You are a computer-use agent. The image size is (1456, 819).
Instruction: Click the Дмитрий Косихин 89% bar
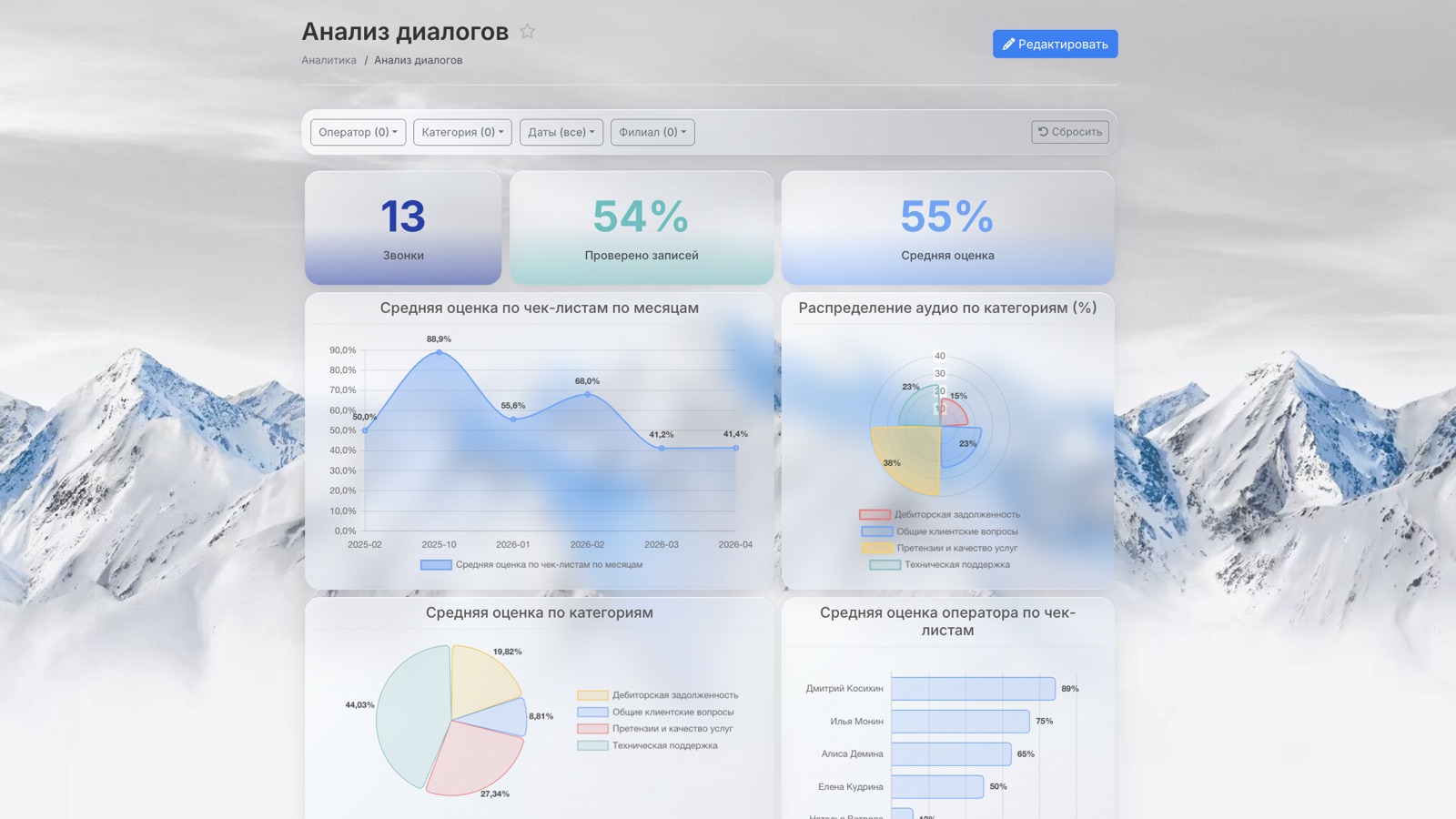pos(973,689)
